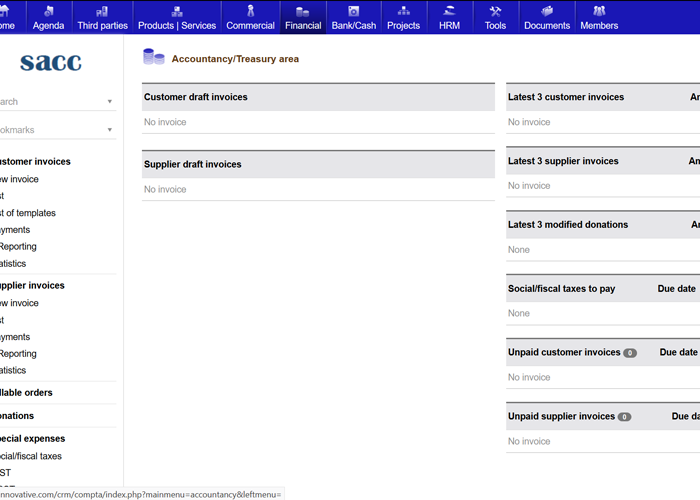Switch to the Financial menu tab
Viewport: 700px width, 500px height.
302,25
